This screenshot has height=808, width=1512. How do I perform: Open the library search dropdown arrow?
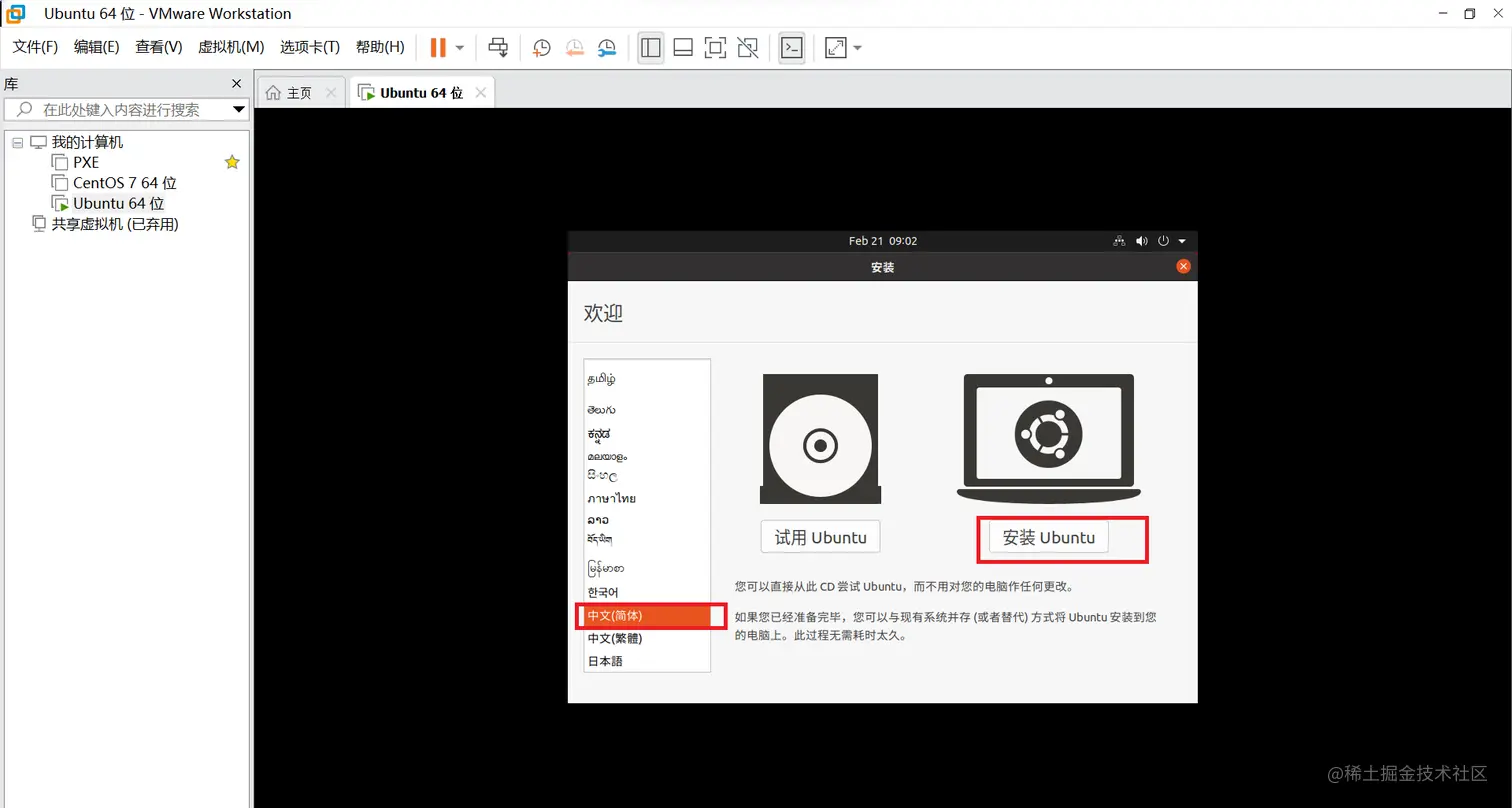point(239,109)
